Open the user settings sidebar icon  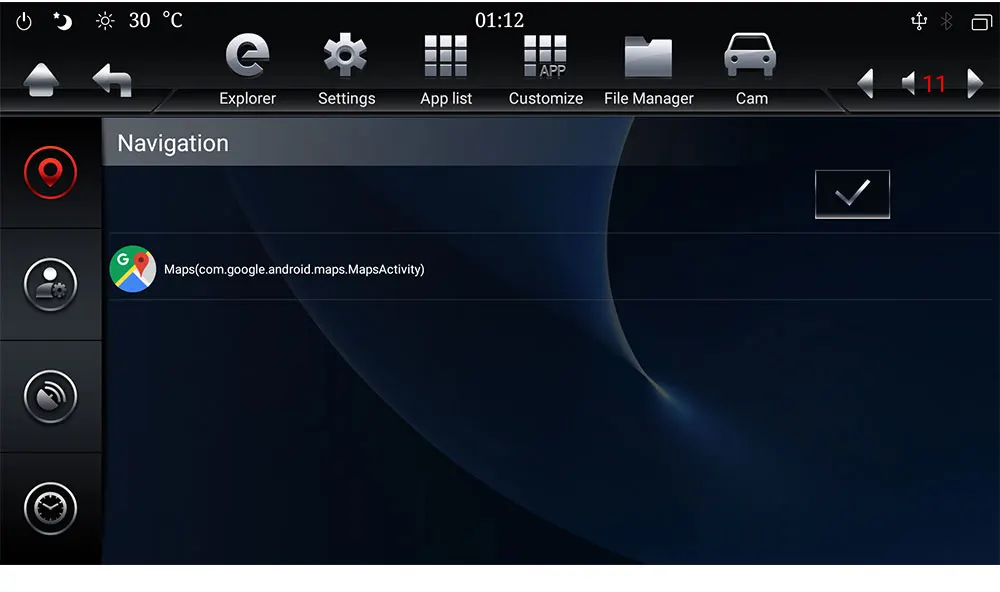[x=50, y=285]
